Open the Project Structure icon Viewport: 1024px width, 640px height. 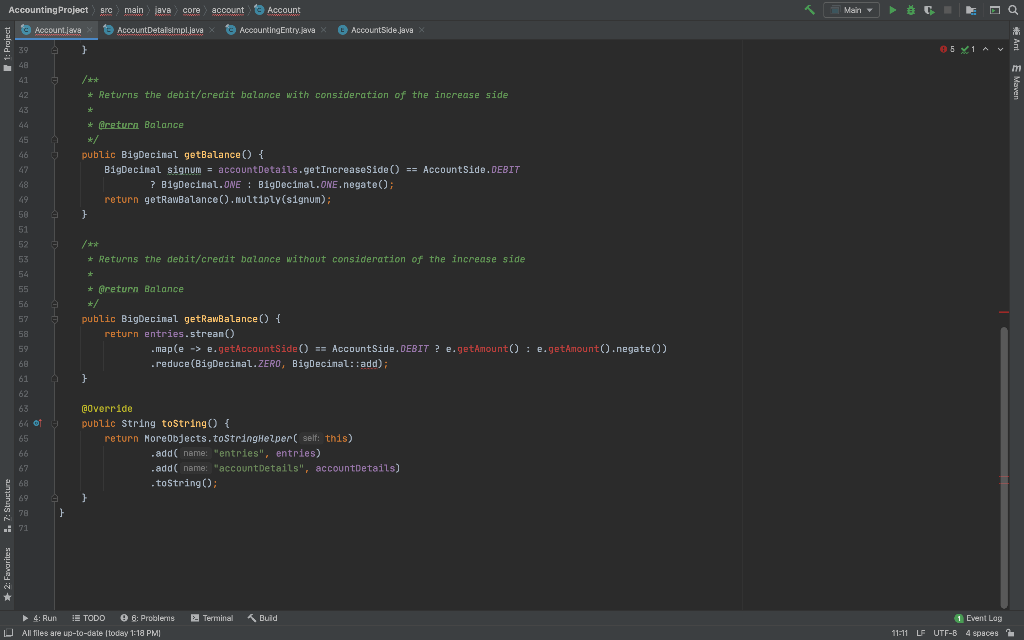point(970,10)
